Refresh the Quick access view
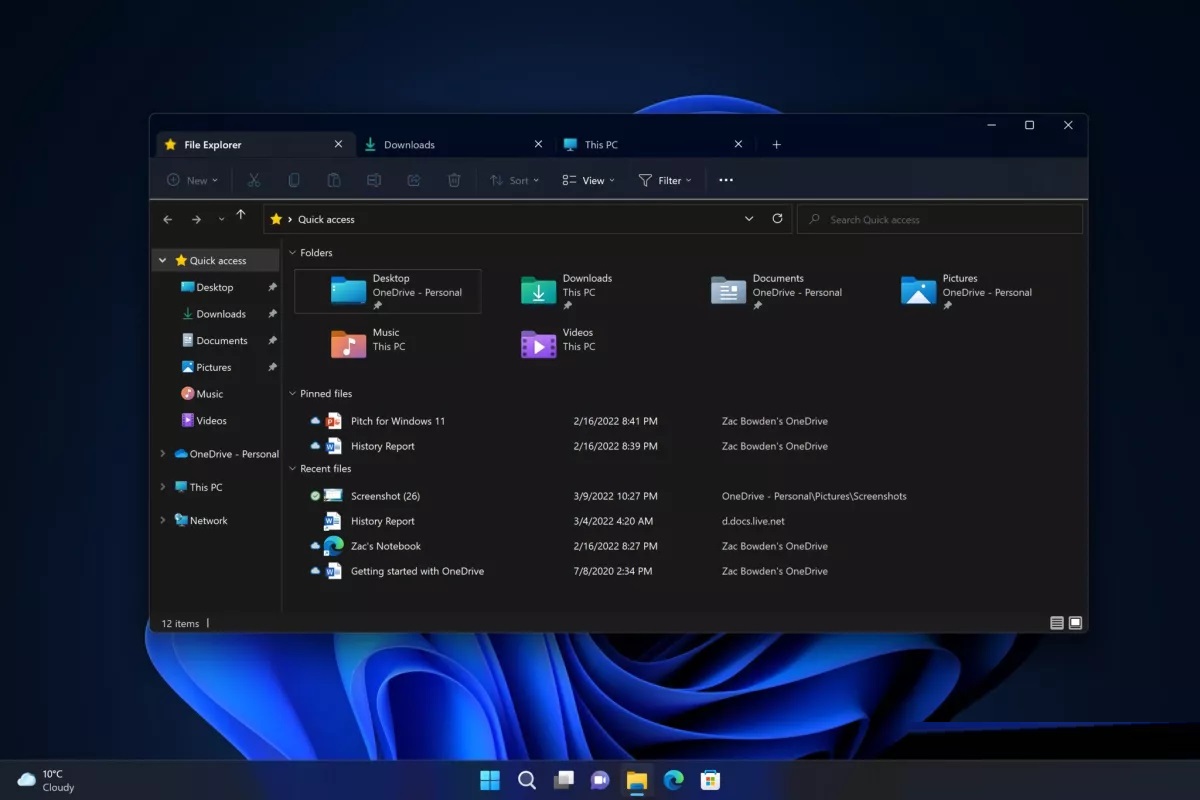Image resolution: width=1200 pixels, height=800 pixels. (777, 218)
